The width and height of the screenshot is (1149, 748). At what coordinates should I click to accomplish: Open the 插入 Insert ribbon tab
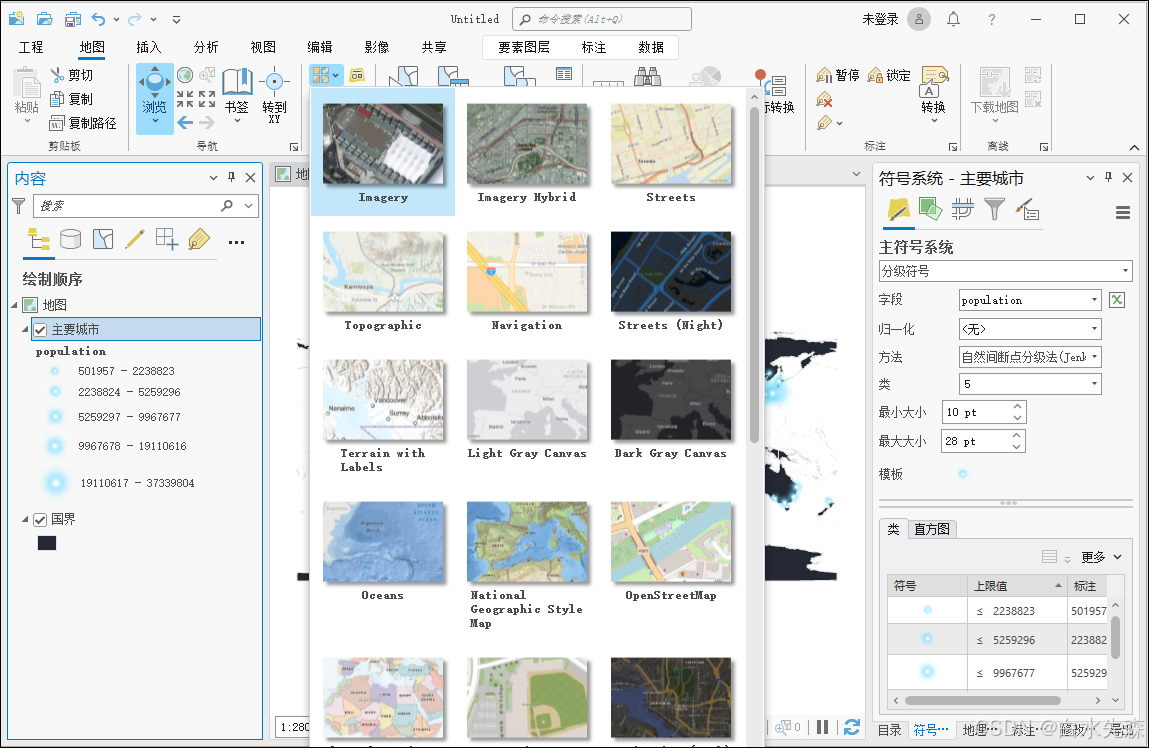click(x=149, y=47)
